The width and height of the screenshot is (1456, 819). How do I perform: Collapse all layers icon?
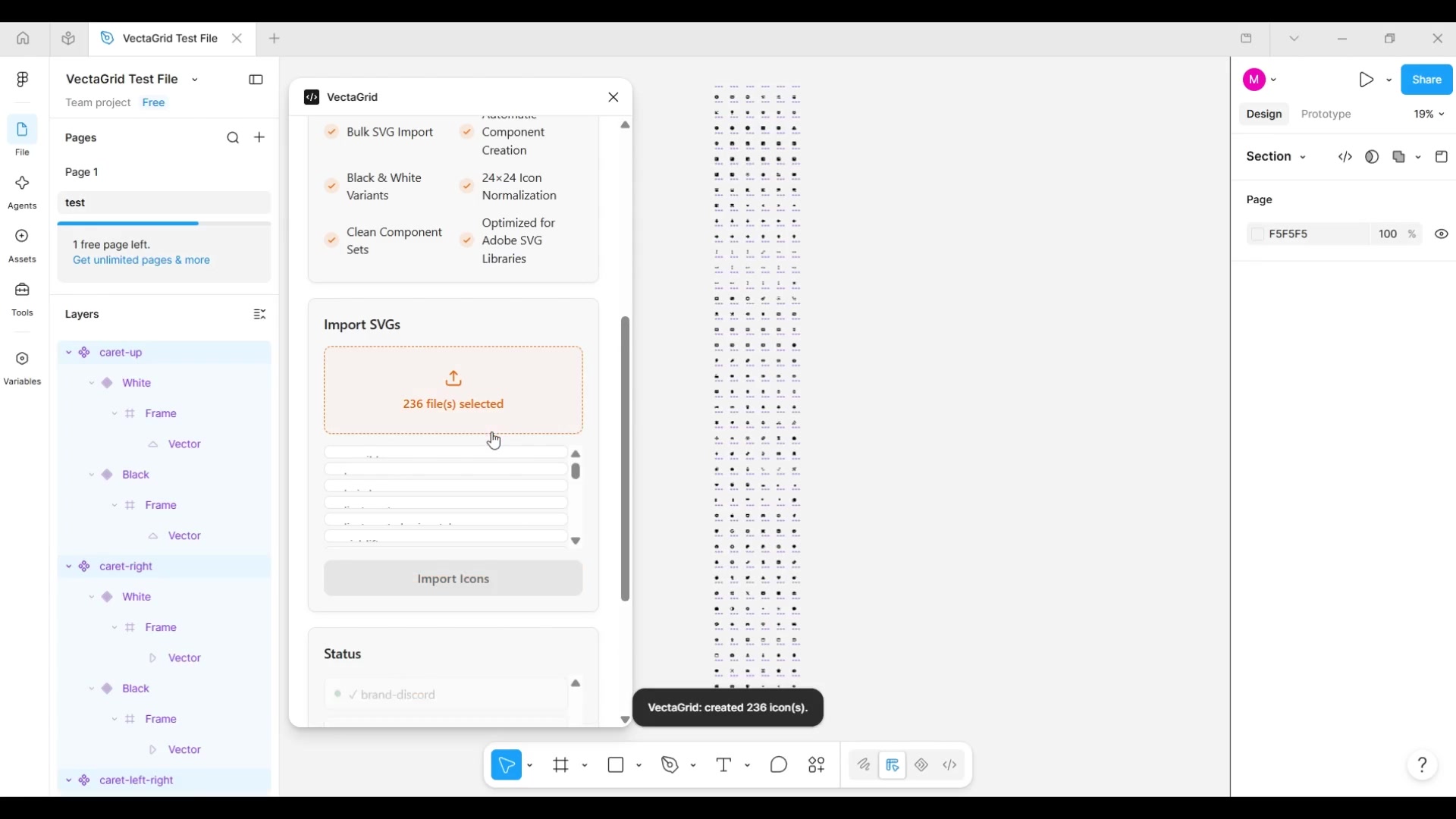[x=259, y=314]
